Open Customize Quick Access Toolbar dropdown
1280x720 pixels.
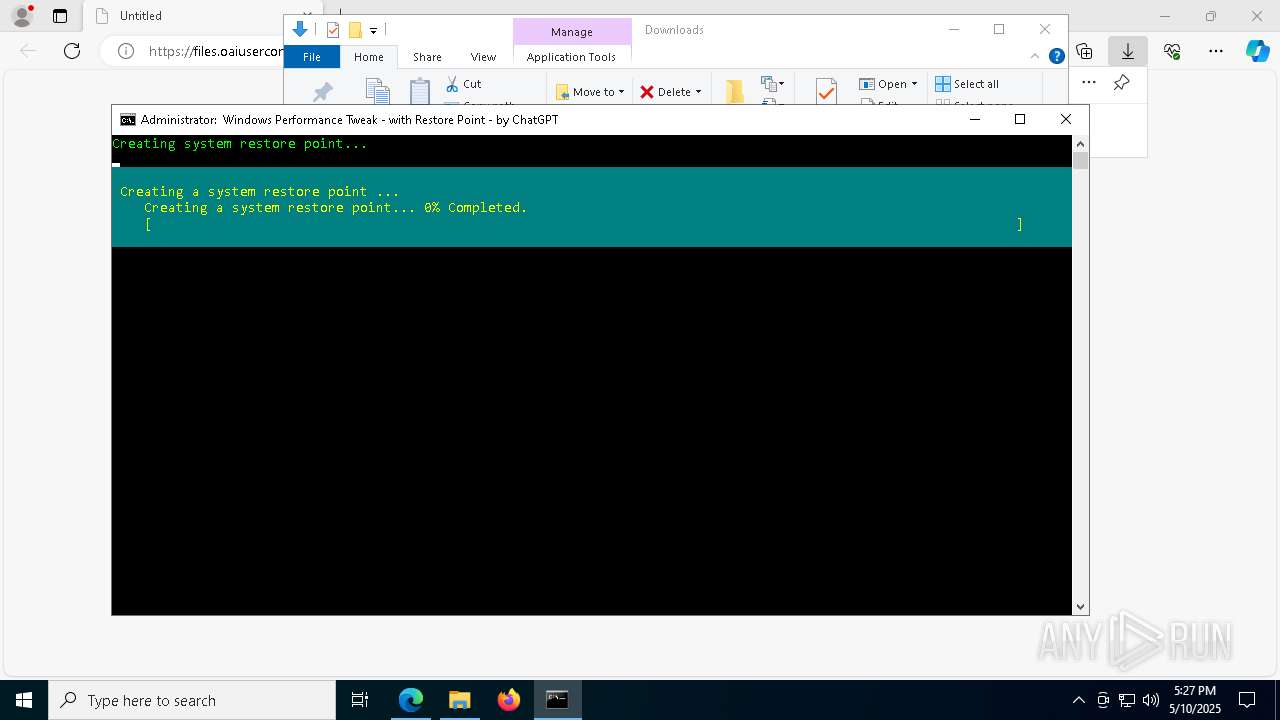pyautogui.click(x=373, y=31)
